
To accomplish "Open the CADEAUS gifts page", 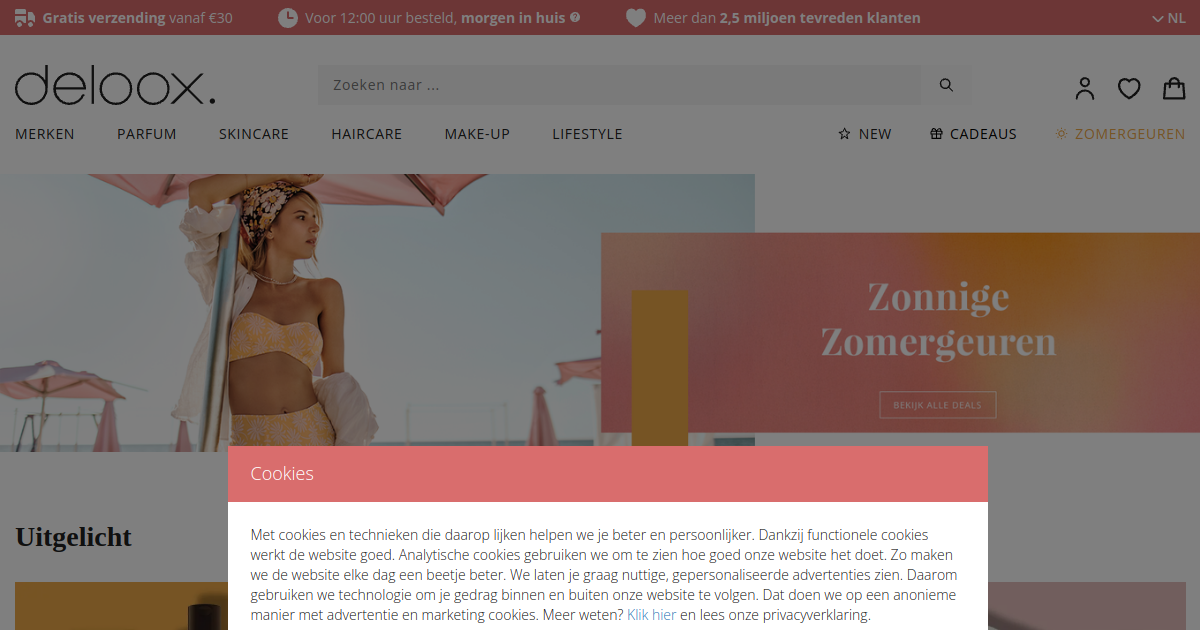I will [x=973, y=134].
